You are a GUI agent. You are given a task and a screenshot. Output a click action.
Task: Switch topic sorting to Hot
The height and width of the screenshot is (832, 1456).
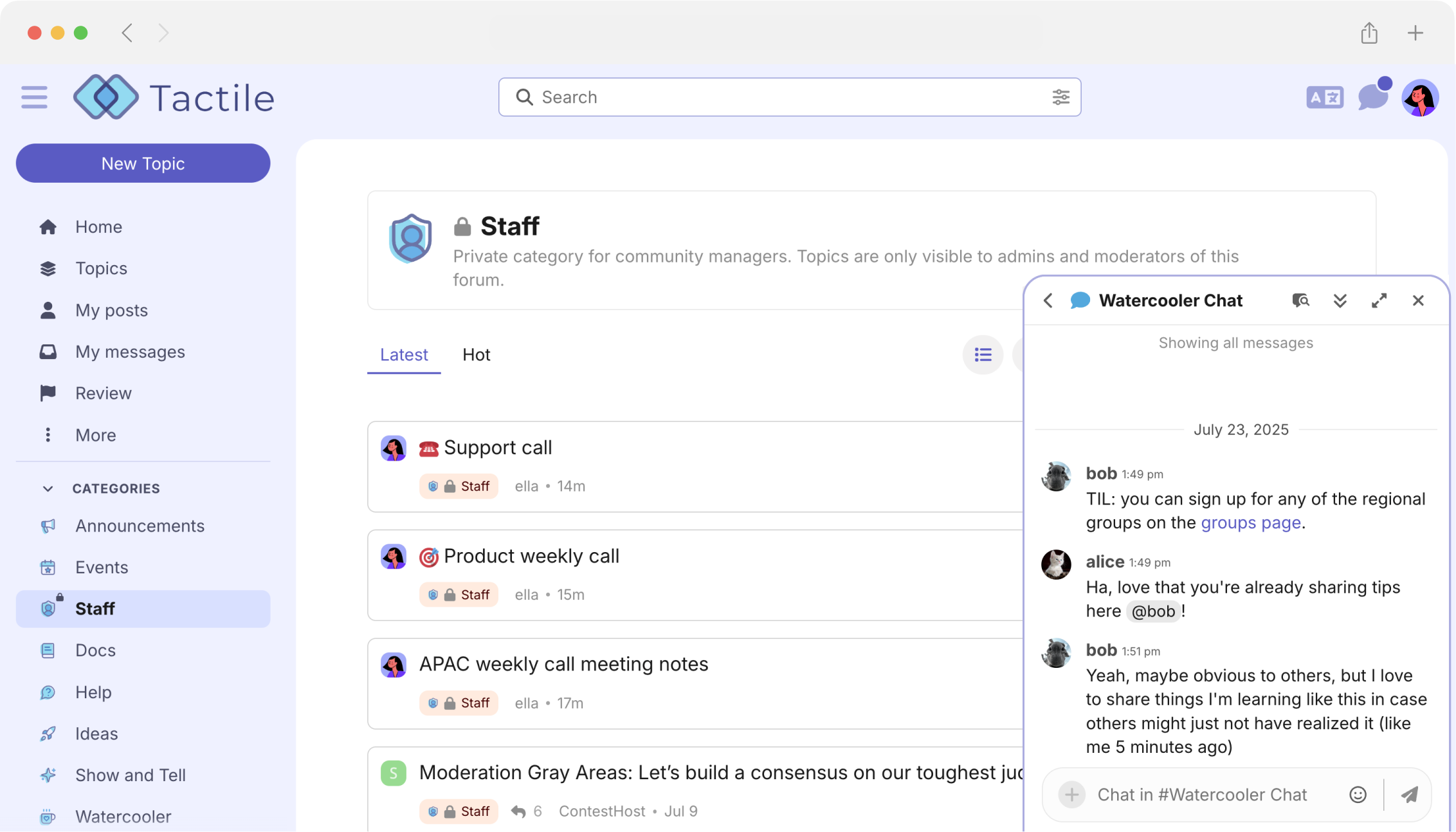(476, 355)
